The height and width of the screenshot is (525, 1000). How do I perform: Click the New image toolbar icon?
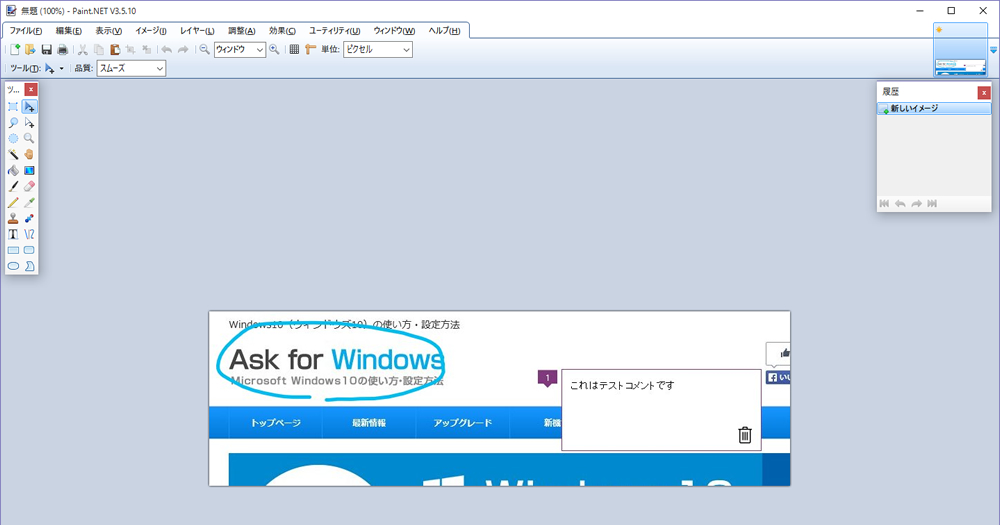[x=15, y=49]
